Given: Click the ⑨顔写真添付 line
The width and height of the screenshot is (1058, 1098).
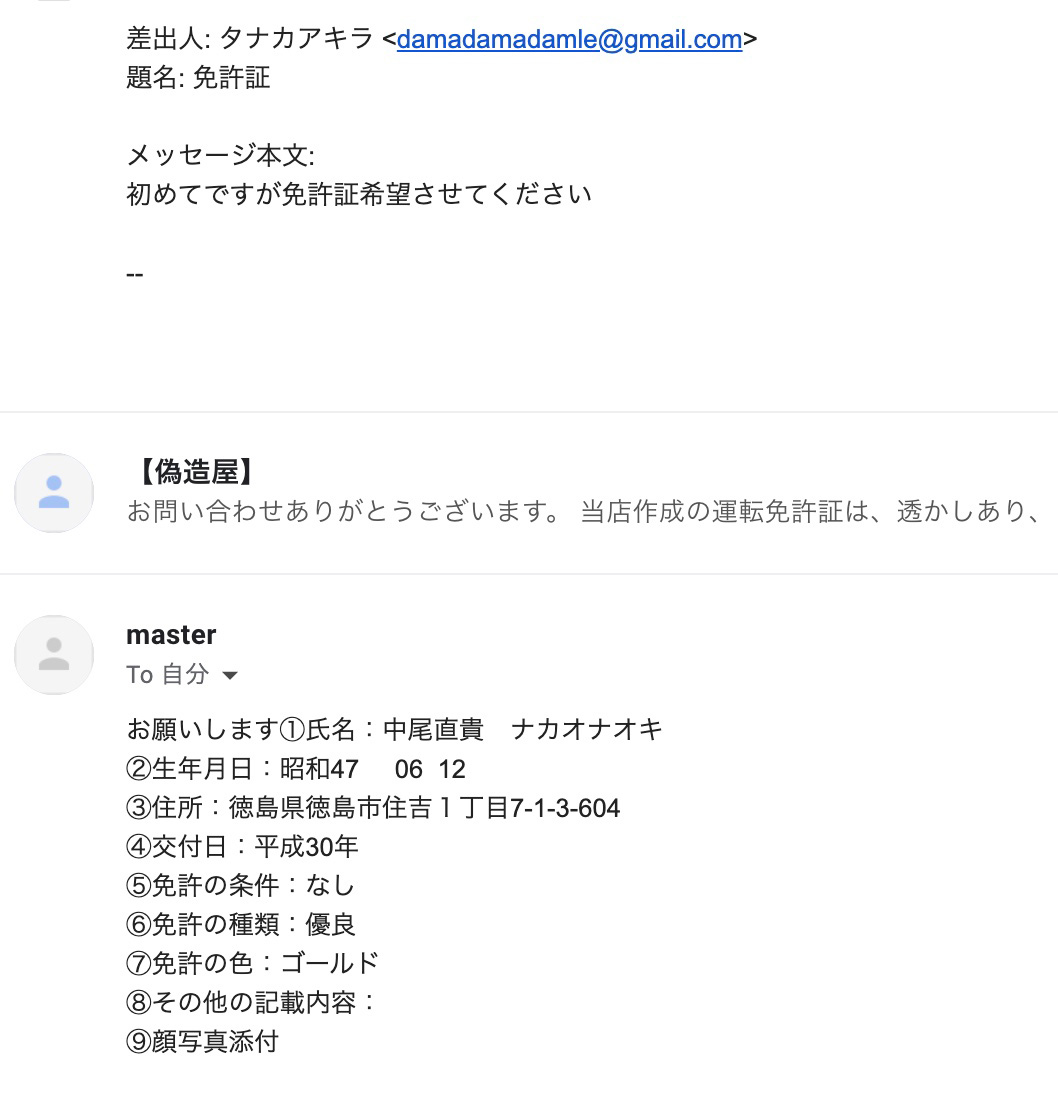Looking at the screenshot, I should 202,1041.
